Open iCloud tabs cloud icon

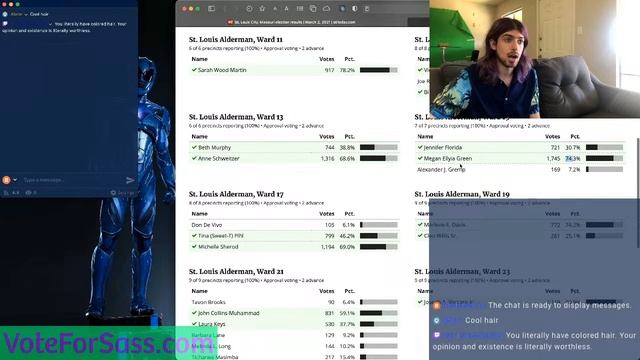(x=327, y=9)
